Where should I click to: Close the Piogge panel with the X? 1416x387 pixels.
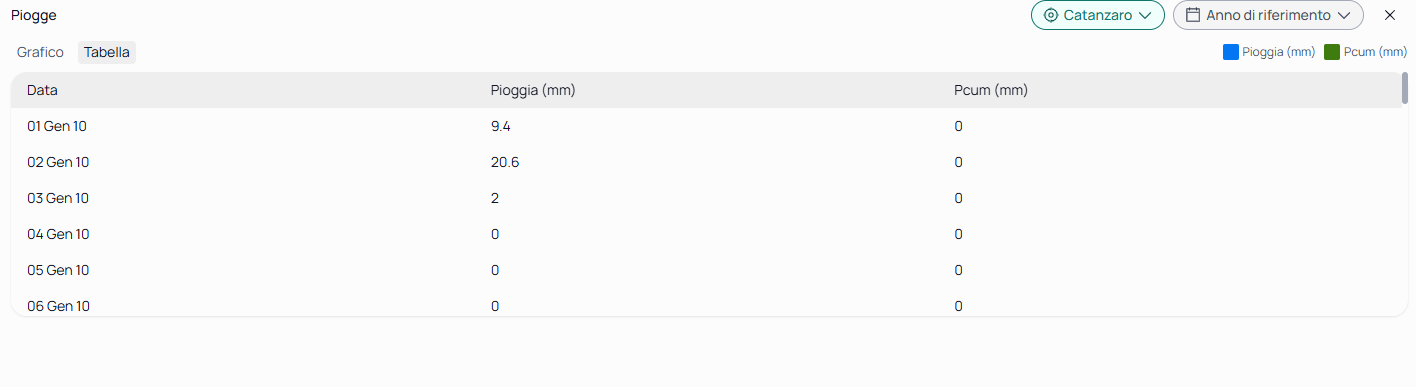pos(1389,15)
